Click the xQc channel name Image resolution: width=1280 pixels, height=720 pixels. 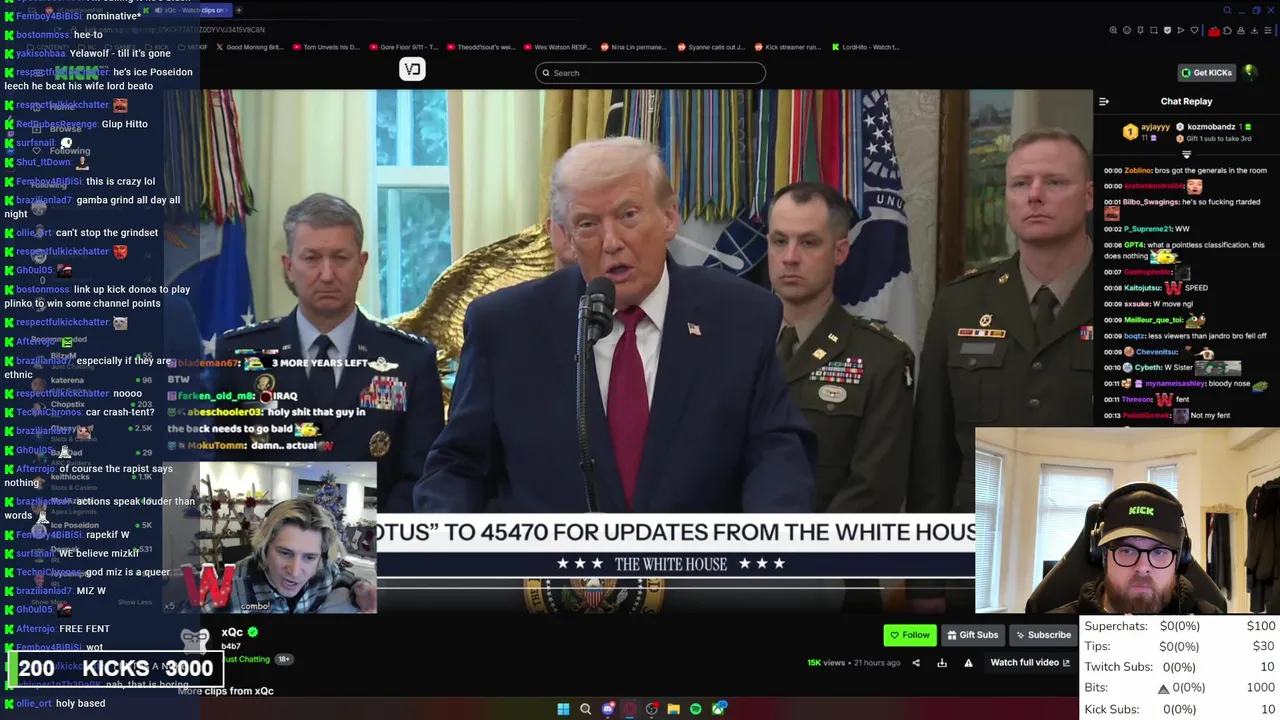point(232,632)
